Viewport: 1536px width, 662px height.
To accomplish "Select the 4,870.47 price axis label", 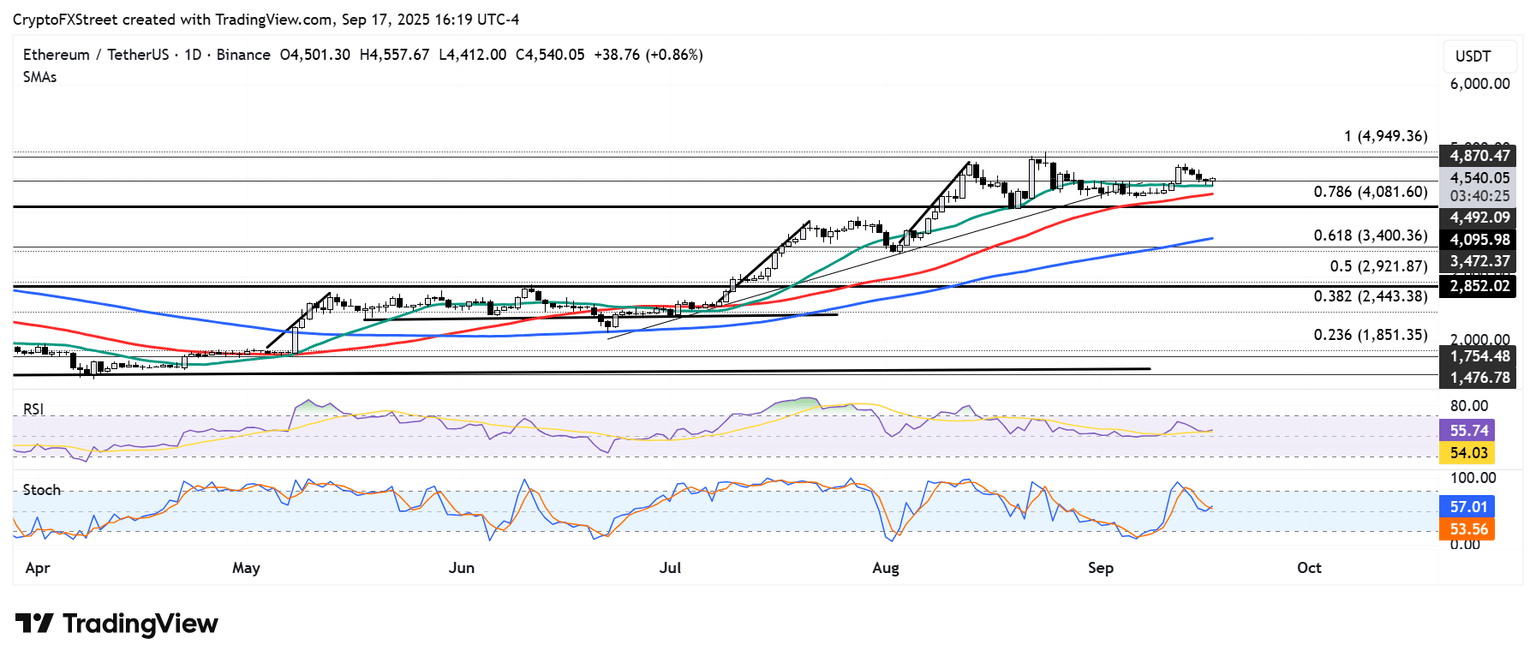I will pos(1476,156).
